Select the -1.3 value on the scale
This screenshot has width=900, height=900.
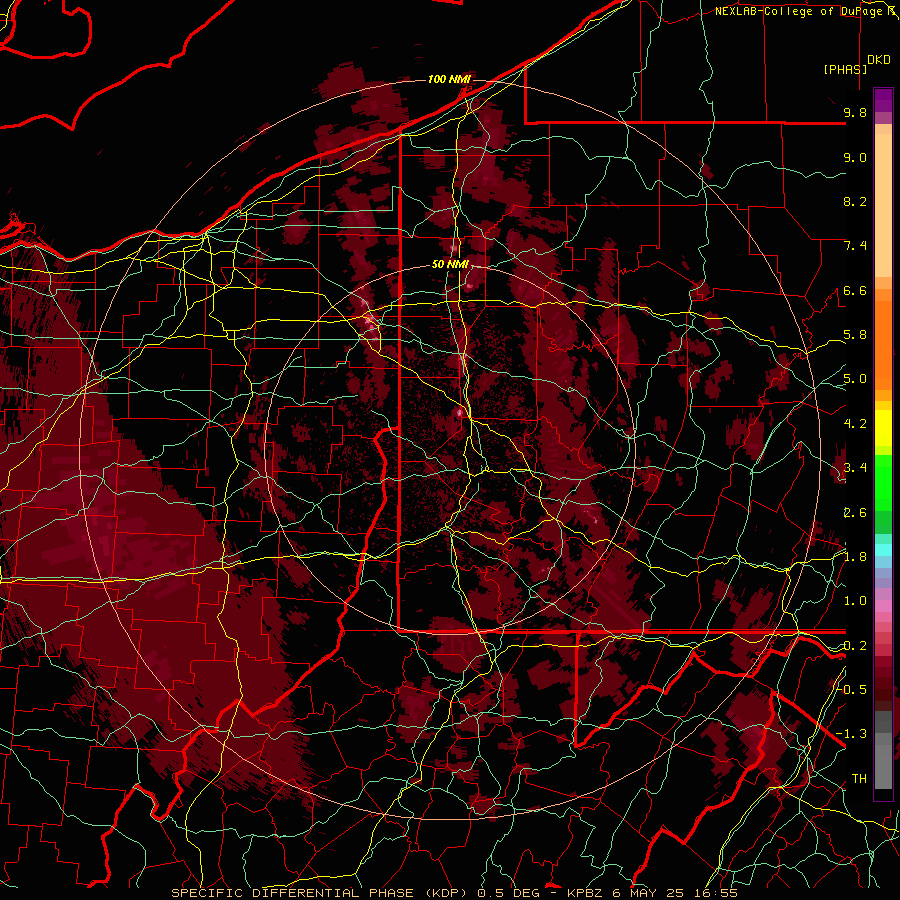click(851, 734)
